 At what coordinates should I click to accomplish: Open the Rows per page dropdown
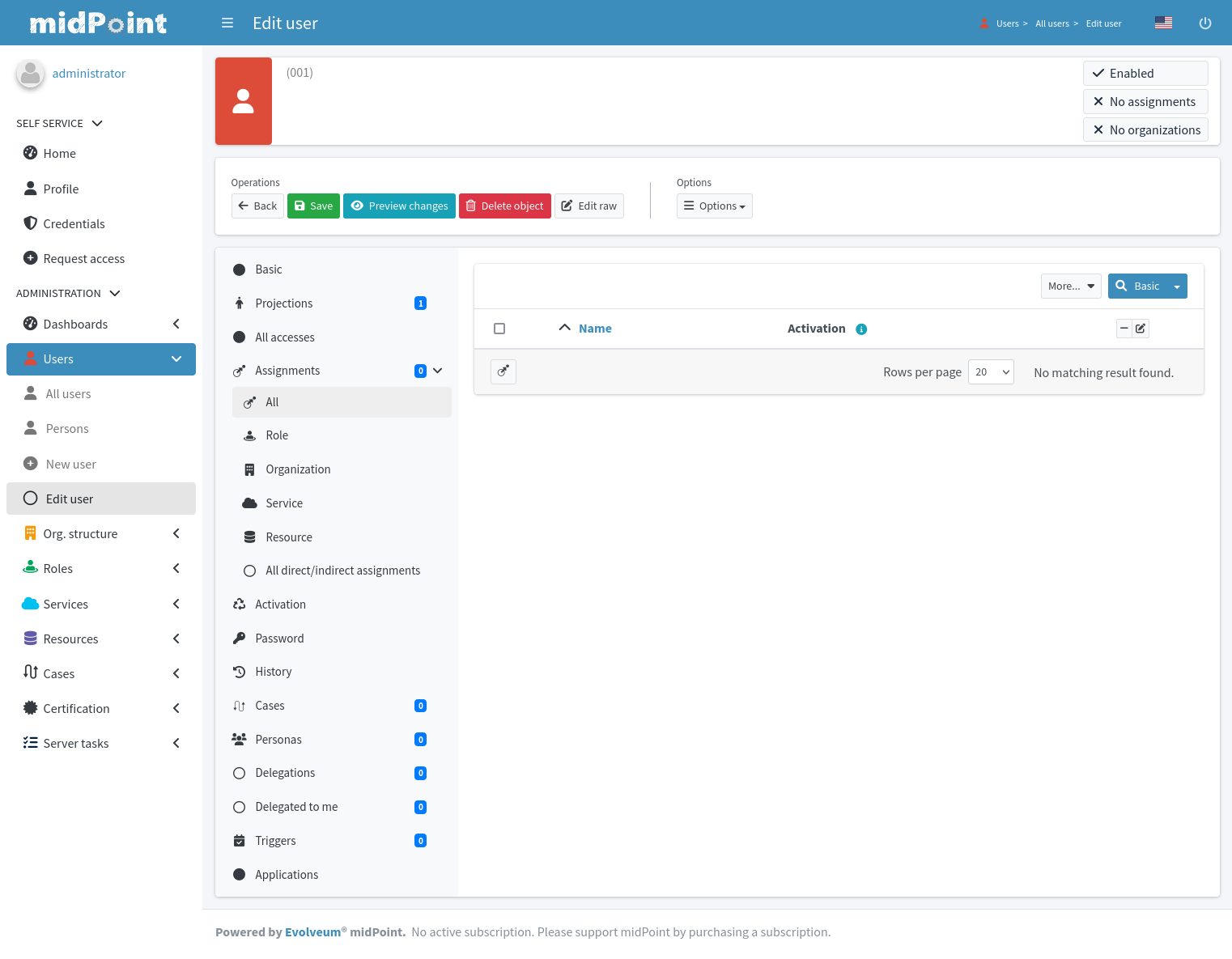tap(991, 372)
